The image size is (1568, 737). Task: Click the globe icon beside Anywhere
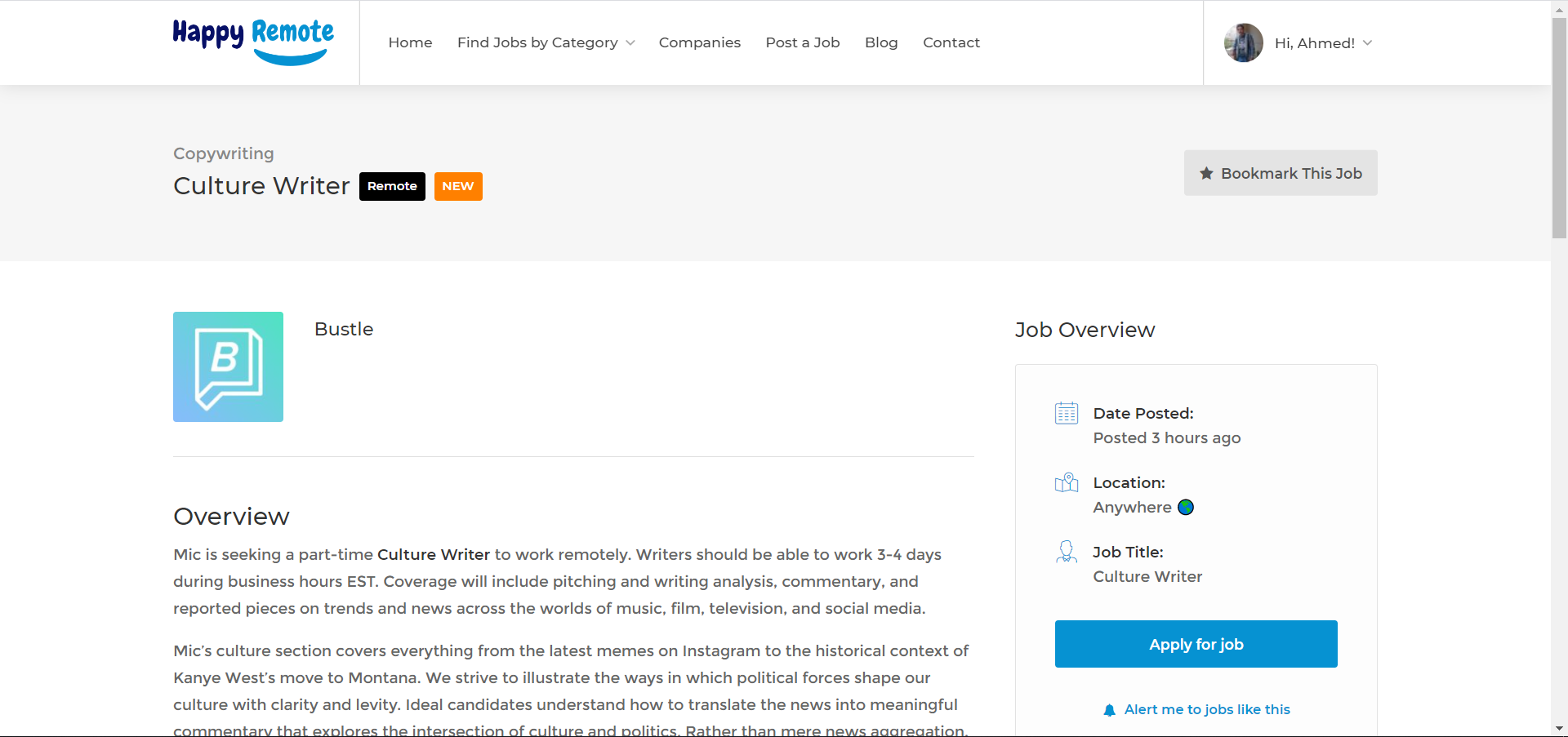click(x=1186, y=507)
